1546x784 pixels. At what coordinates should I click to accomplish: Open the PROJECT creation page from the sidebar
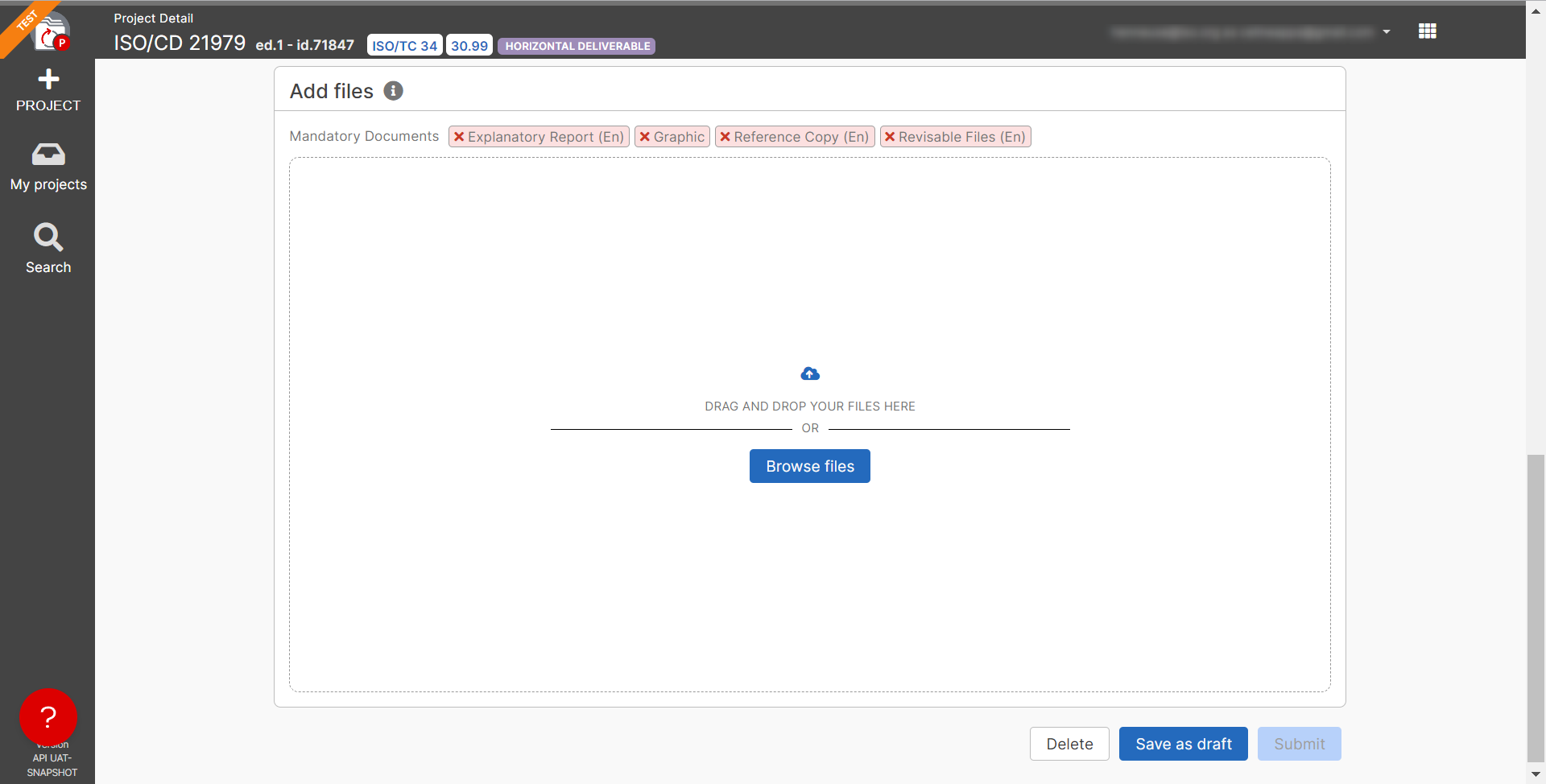pyautogui.click(x=48, y=90)
